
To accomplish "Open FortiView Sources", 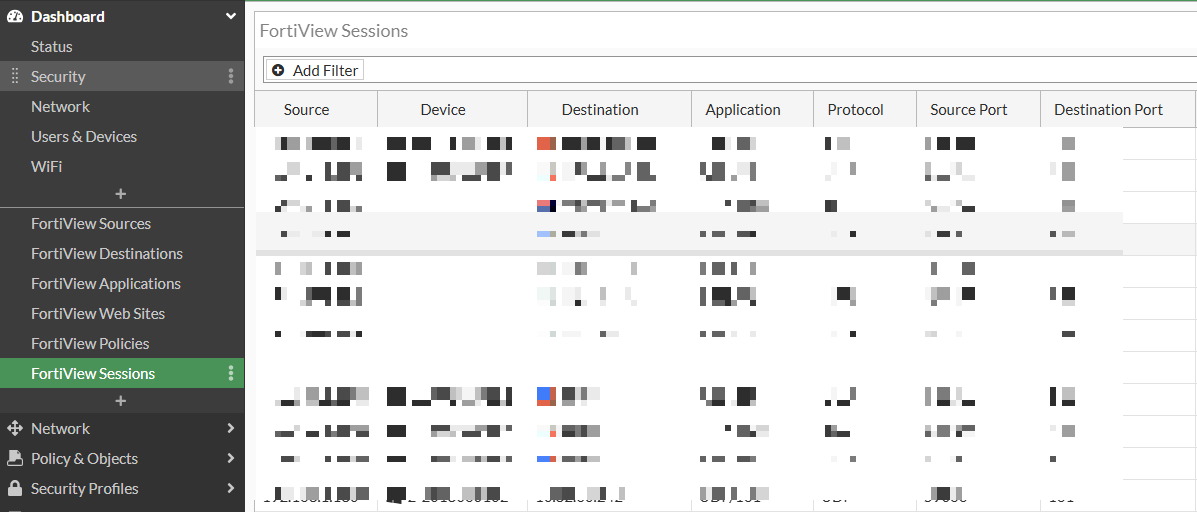I will [x=91, y=224].
